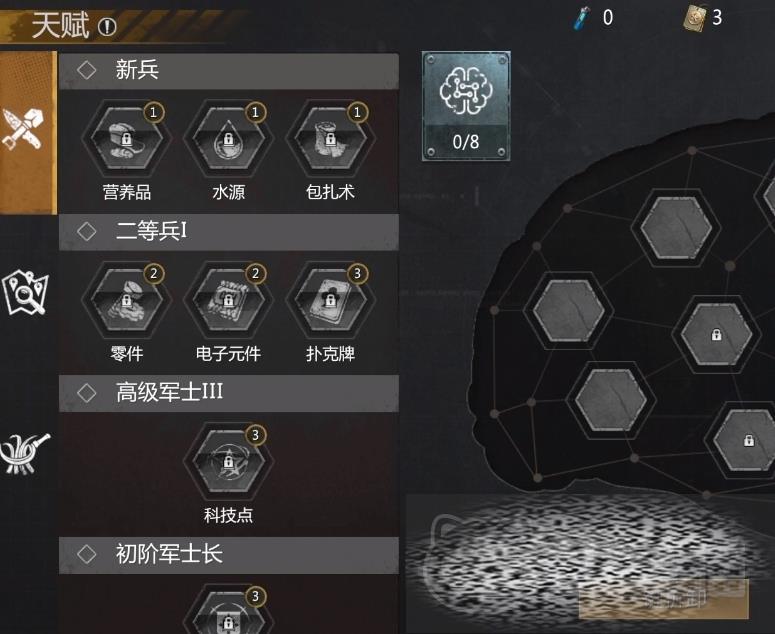Select the 科技点 talent icon
Viewport: 775px width, 634px height.
click(x=228, y=462)
